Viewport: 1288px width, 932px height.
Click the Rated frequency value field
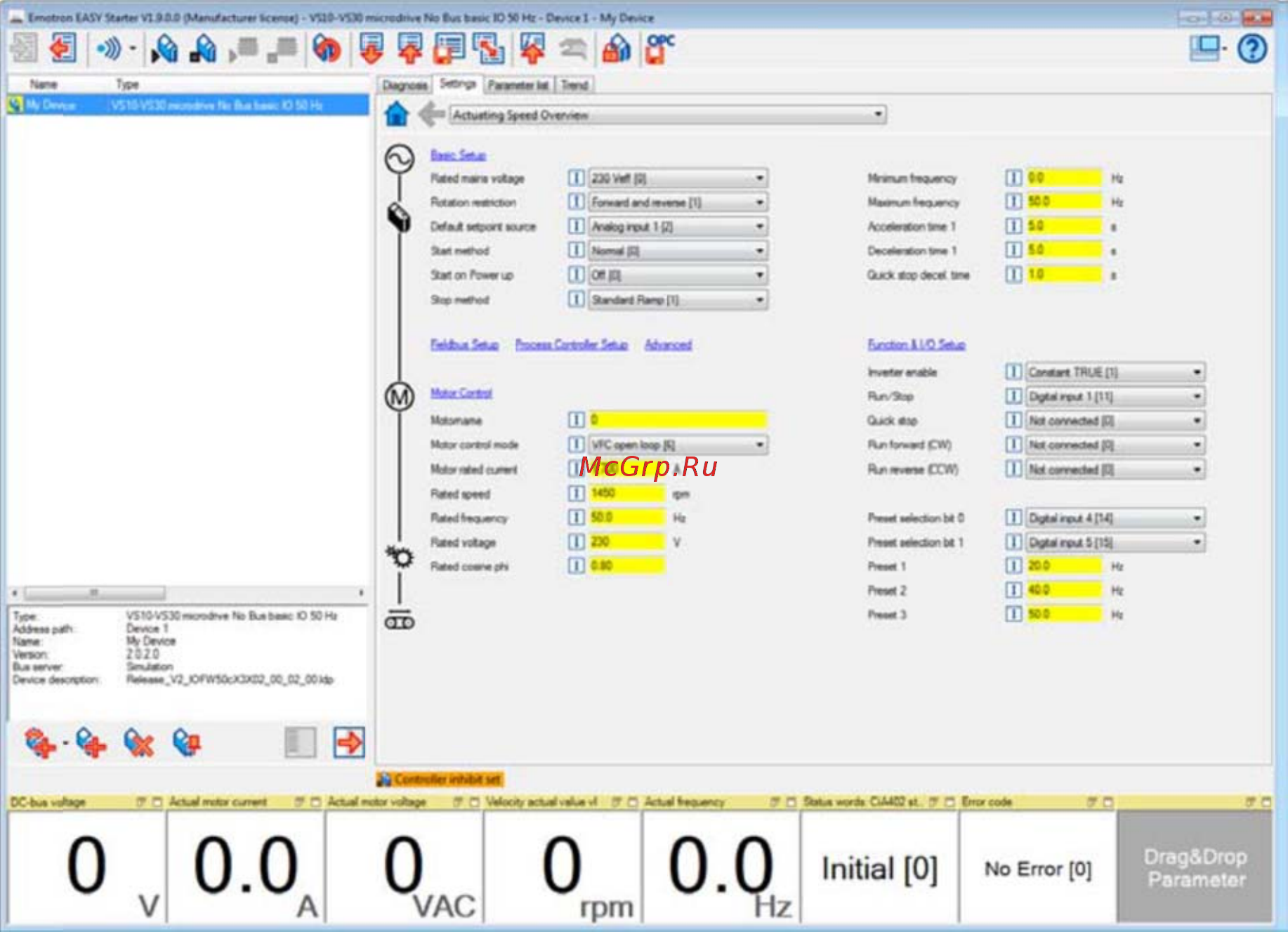pos(626,518)
